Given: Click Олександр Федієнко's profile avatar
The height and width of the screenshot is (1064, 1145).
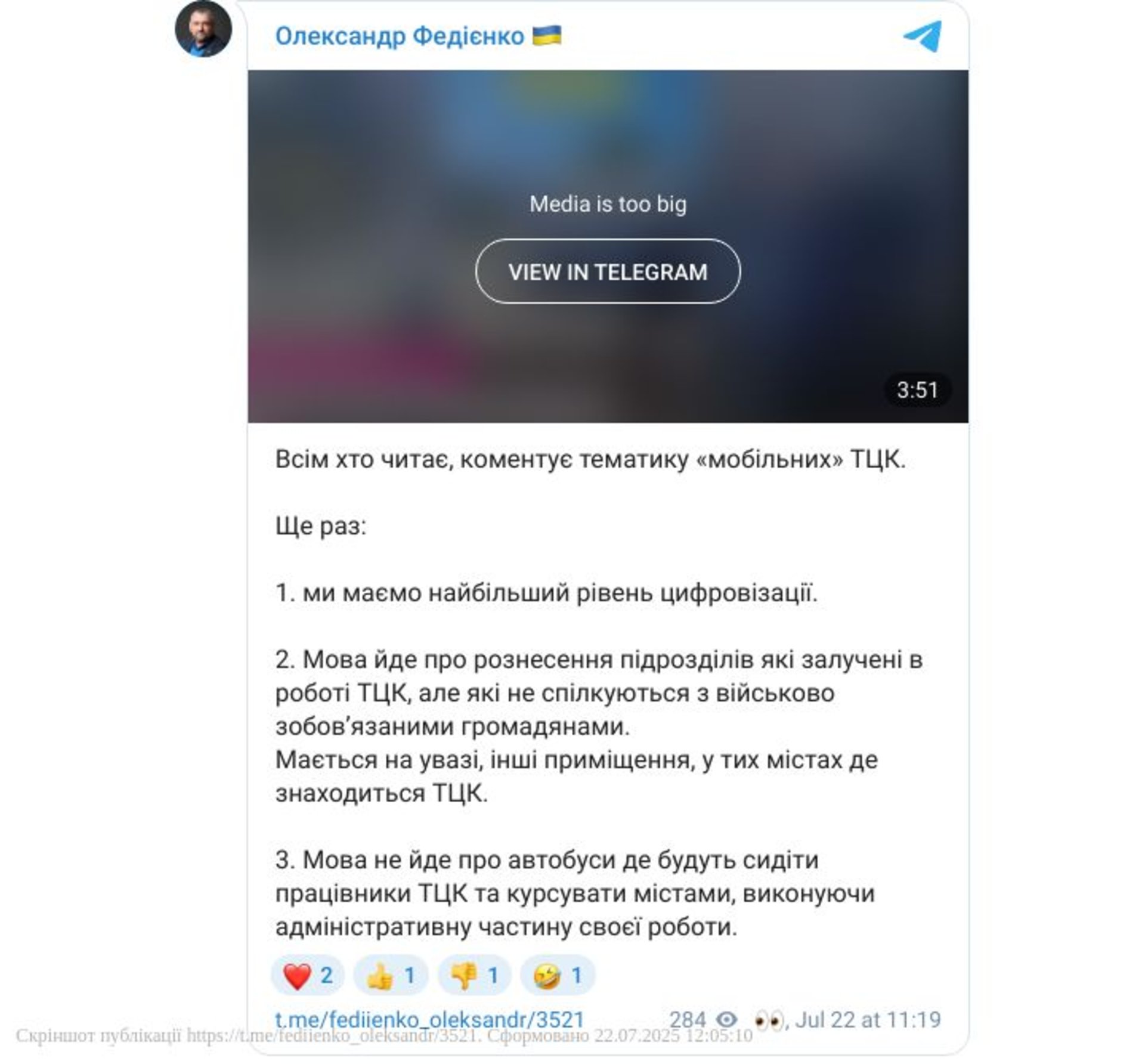Looking at the screenshot, I should [203, 29].
